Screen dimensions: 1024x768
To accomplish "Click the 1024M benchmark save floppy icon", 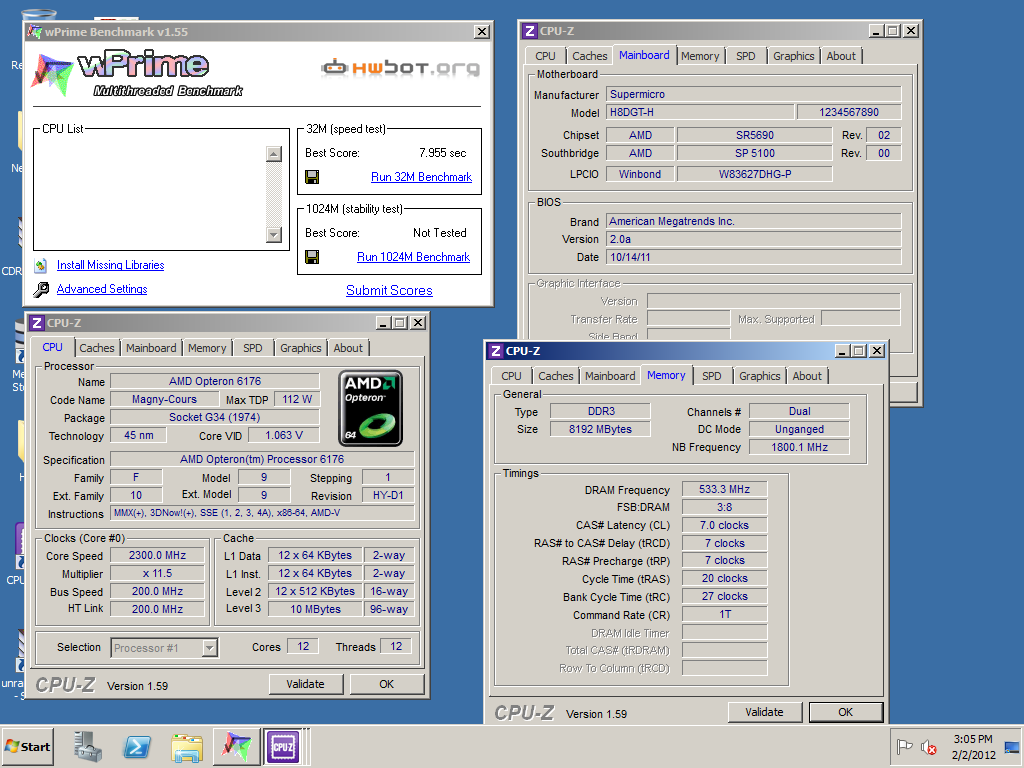I will click(x=312, y=257).
